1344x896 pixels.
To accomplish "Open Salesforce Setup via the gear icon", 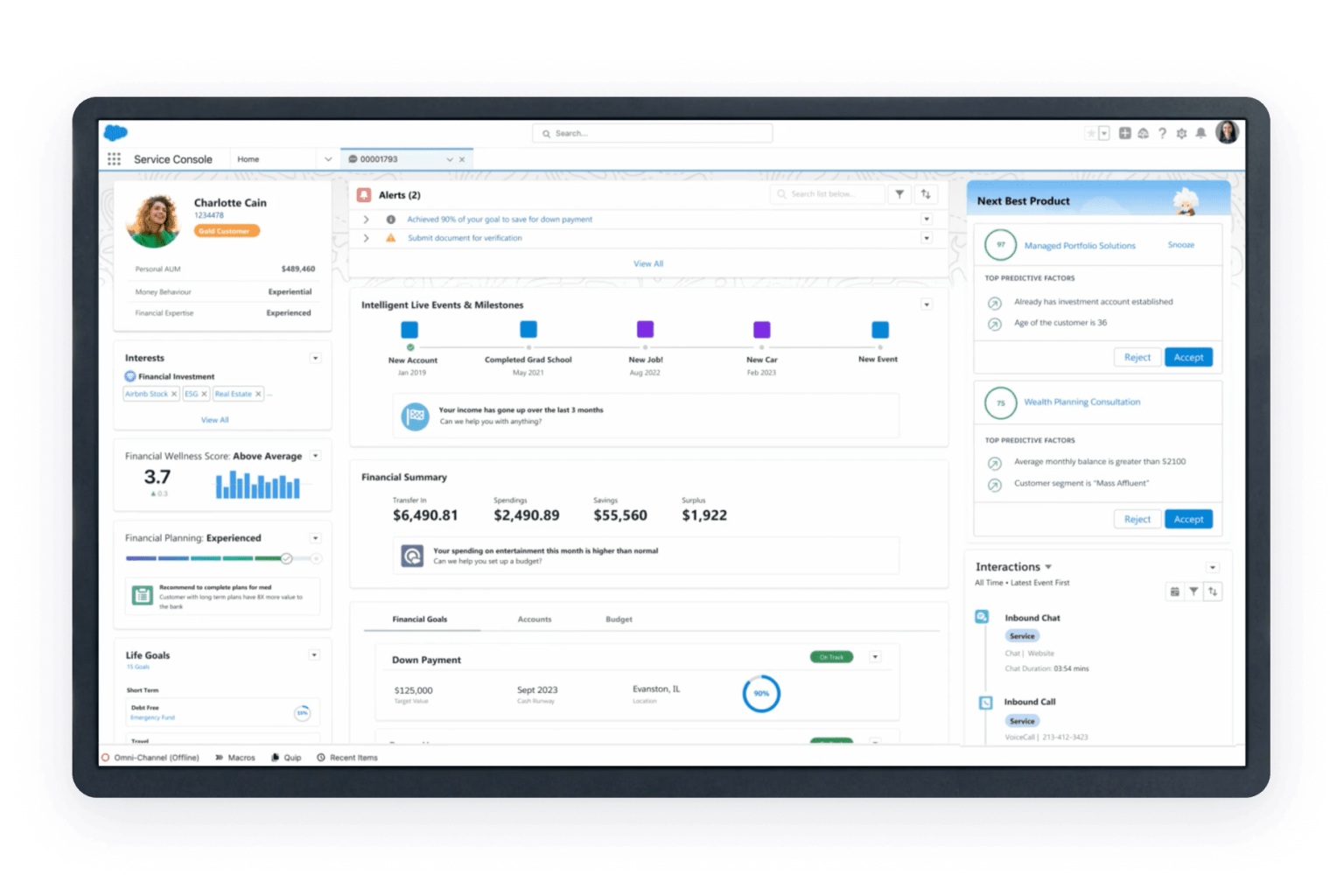I will (x=1183, y=133).
